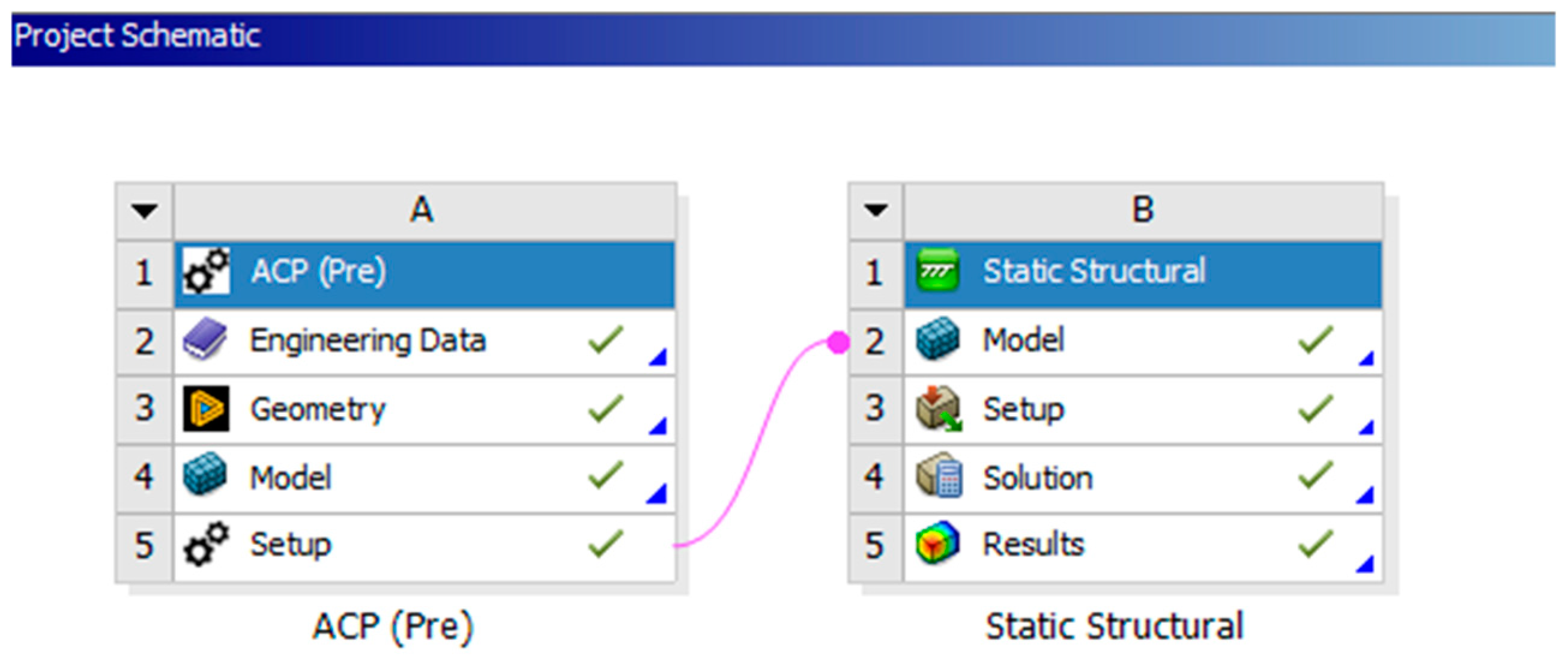Screen dimensions: 1568x662
Task: Select the column A header
Action: (x=422, y=211)
